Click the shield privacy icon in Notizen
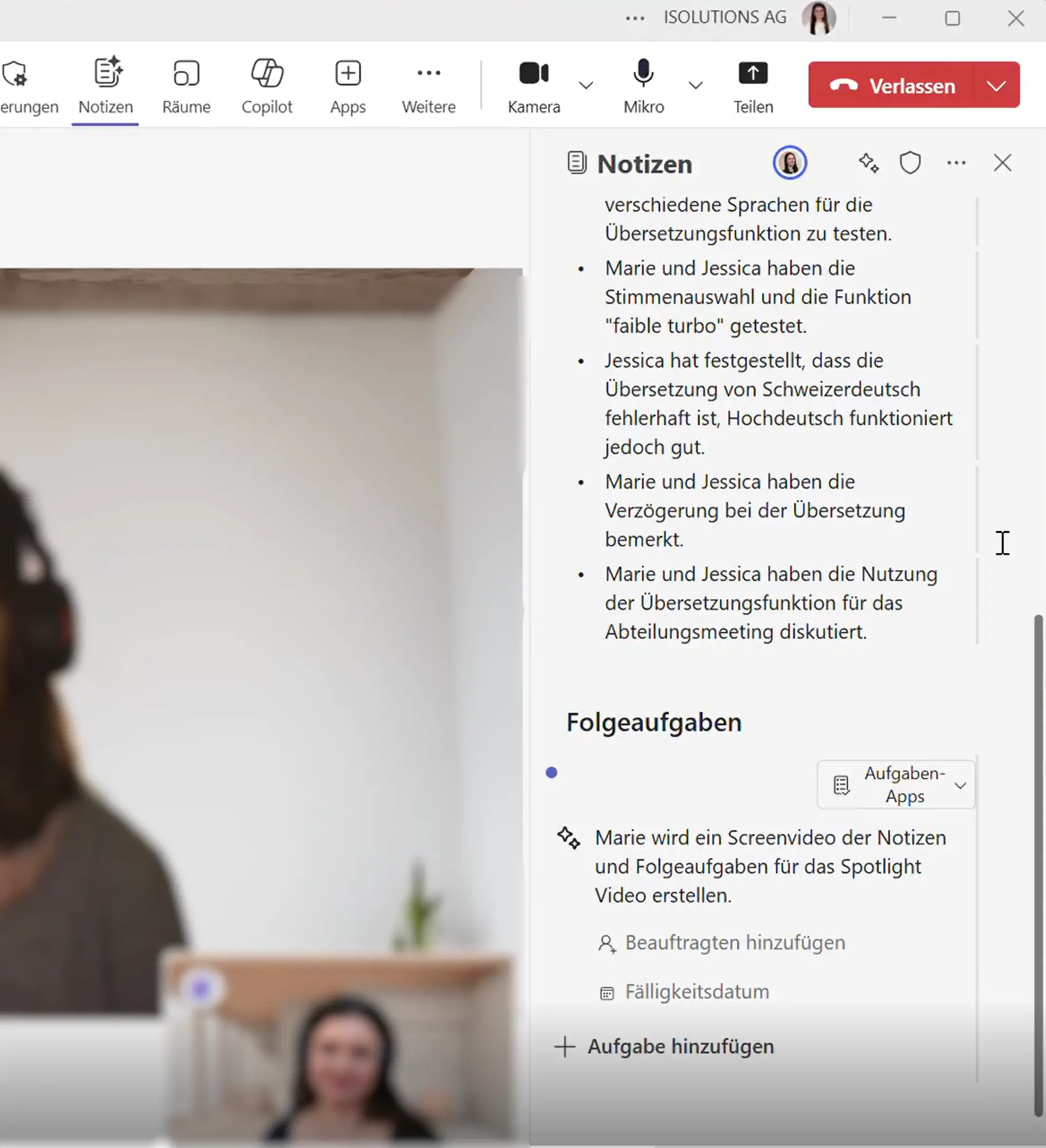 point(910,164)
